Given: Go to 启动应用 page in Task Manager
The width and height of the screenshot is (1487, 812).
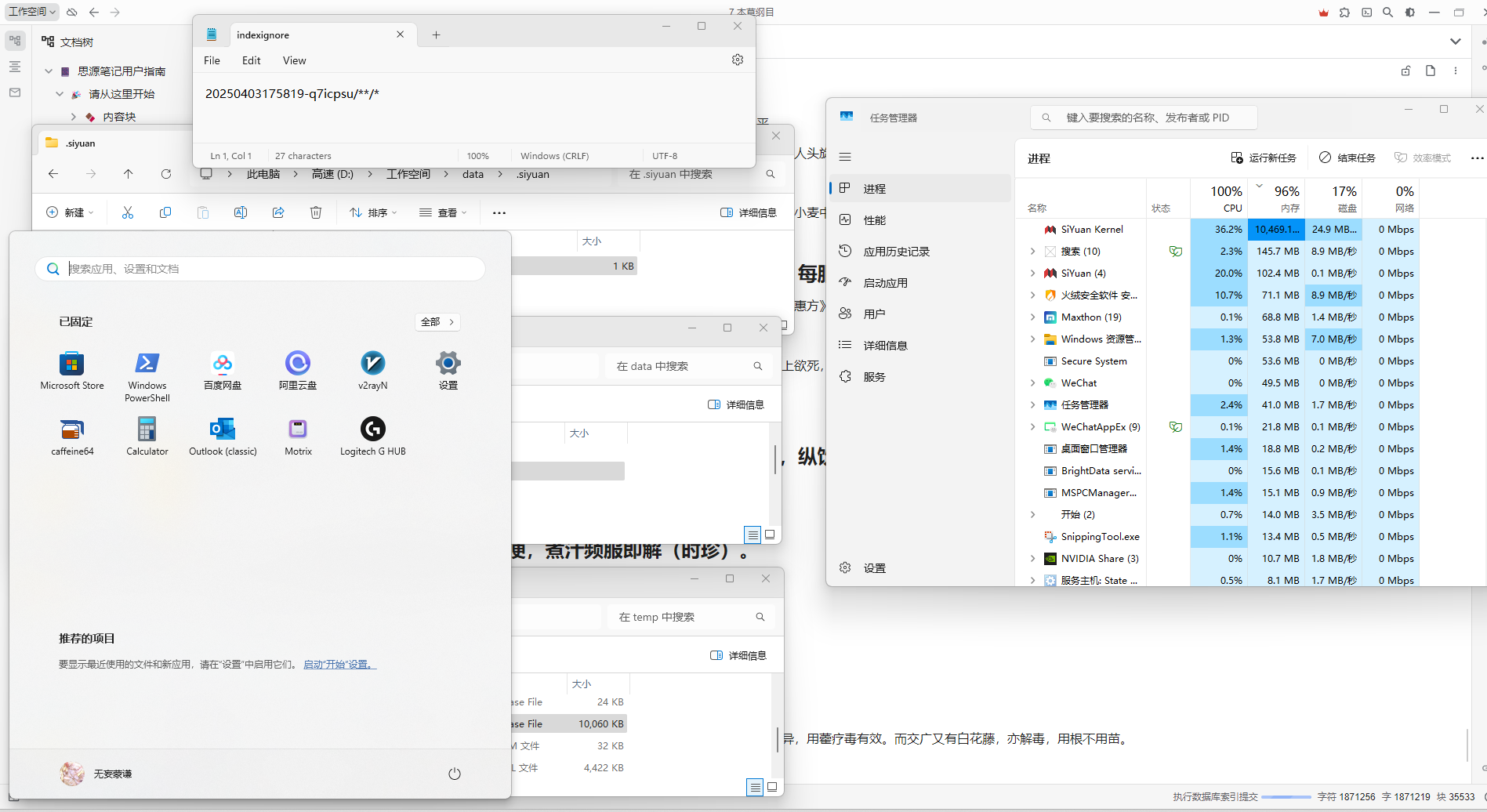Looking at the screenshot, I should point(920,283).
